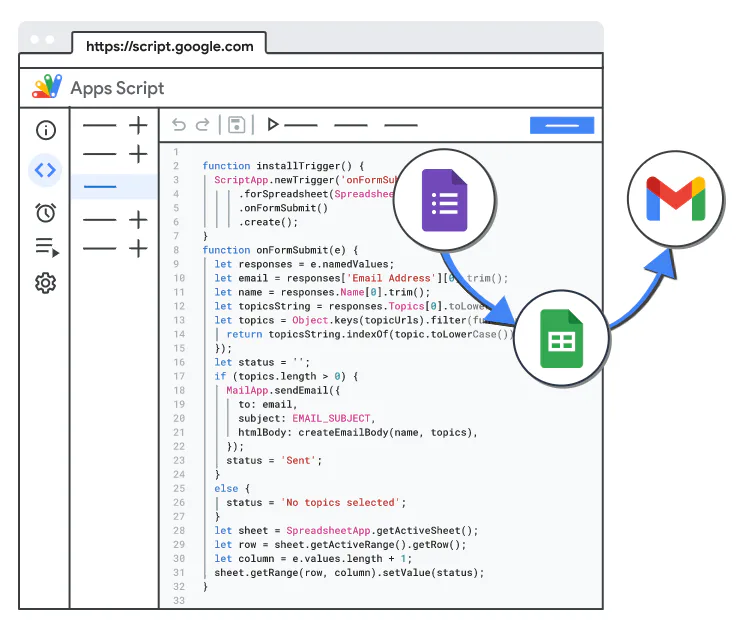Click the blue Deploy button
Viewport: 740px width, 623px height.
pos(562,126)
